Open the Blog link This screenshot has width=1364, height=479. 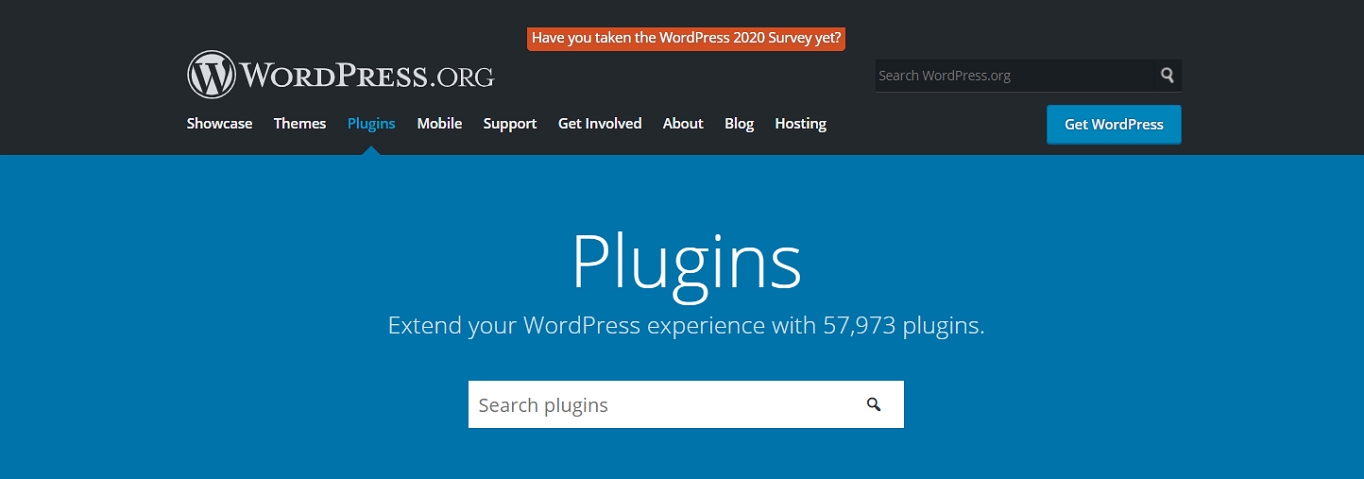739,124
